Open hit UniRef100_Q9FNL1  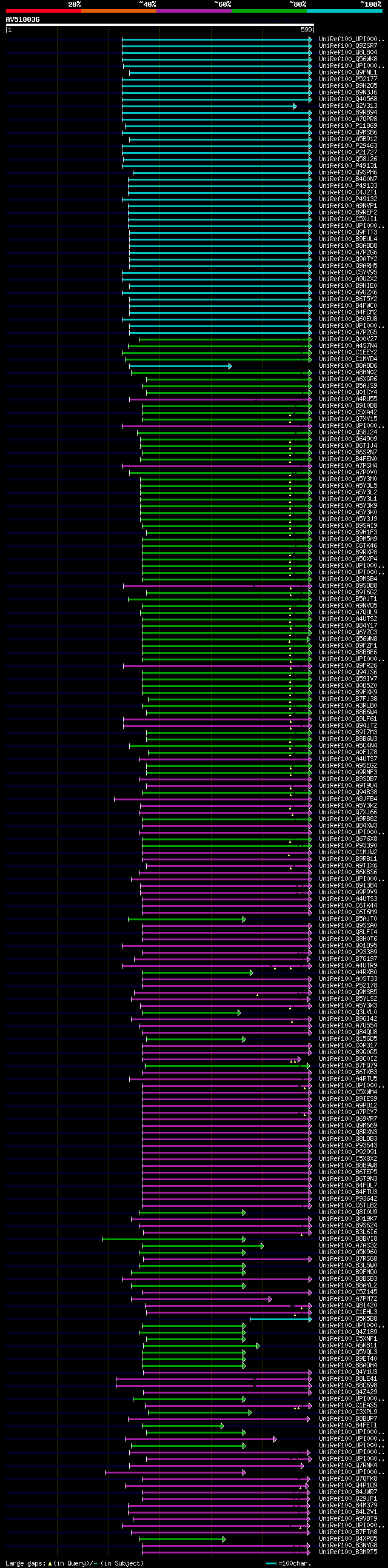pyautogui.click(x=348, y=73)
